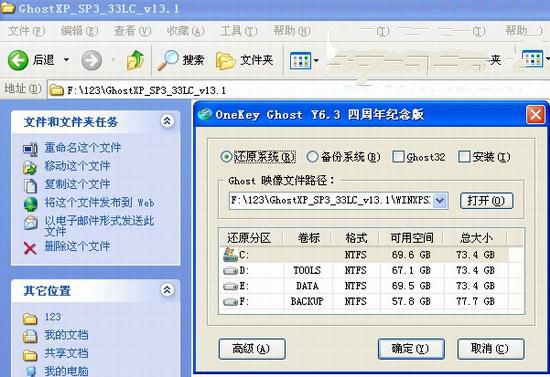Select the 备份系统 radio button
Viewport: 550px width, 377px height.
coord(312,156)
